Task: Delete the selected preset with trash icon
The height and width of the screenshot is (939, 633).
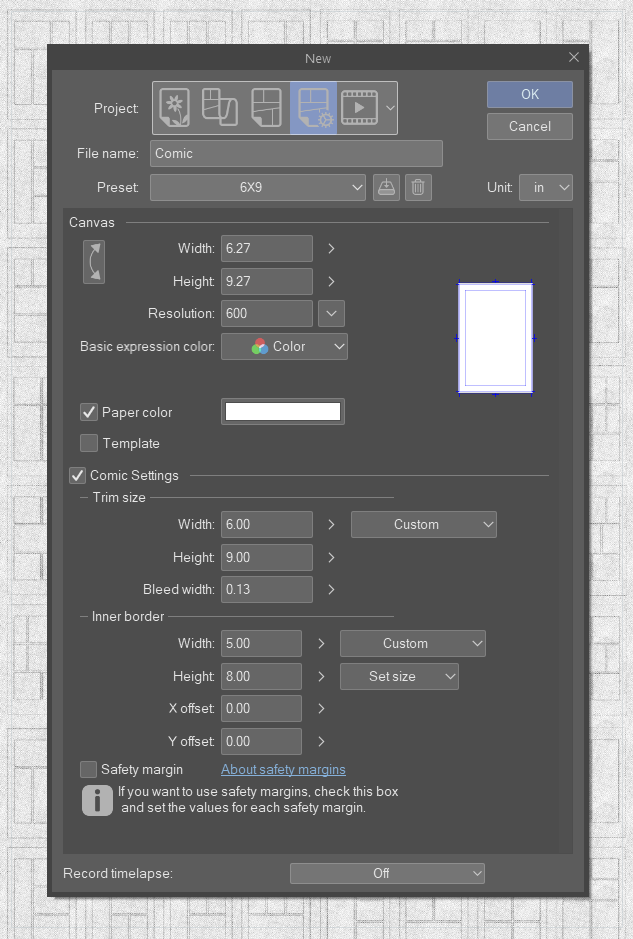Action: [418, 187]
